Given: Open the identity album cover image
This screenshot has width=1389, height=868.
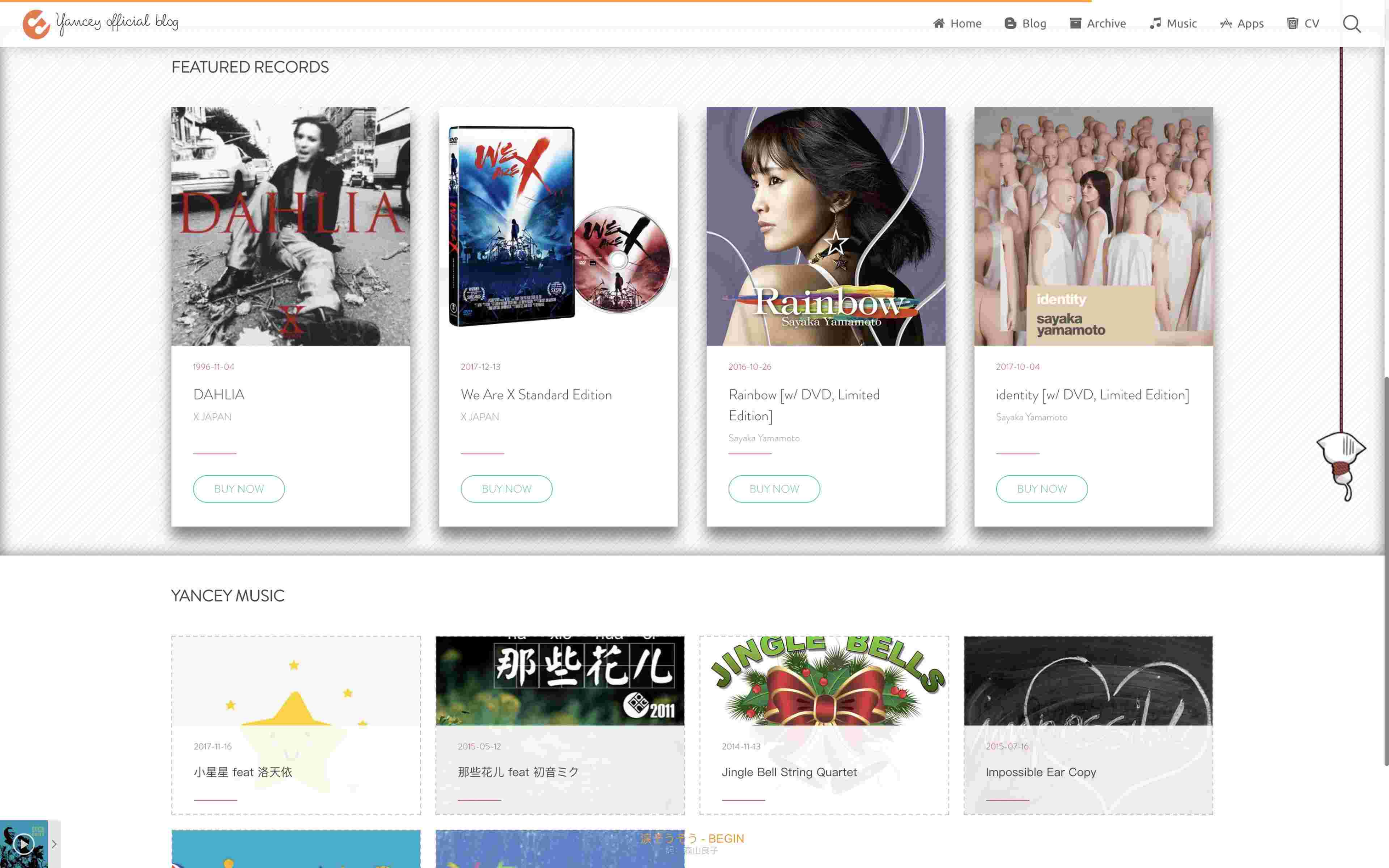Looking at the screenshot, I should [x=1093, y=226].
